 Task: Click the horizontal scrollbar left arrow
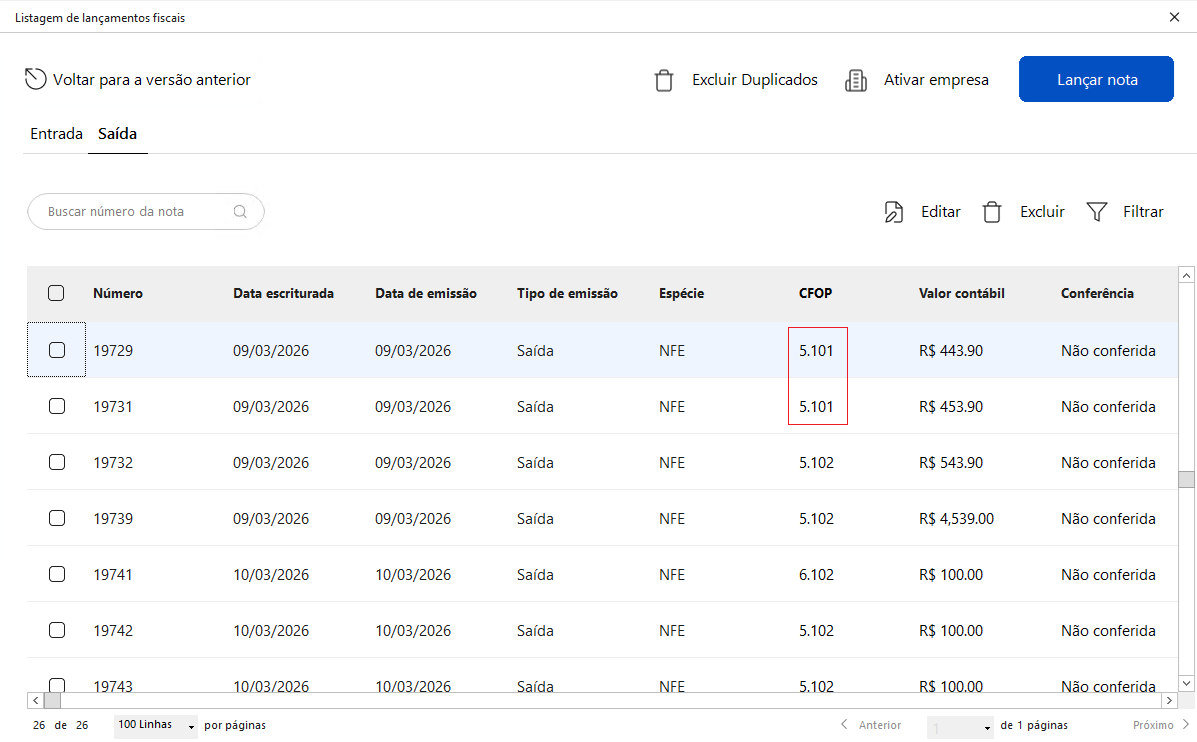pyautogui.click(x=35, y=700)
